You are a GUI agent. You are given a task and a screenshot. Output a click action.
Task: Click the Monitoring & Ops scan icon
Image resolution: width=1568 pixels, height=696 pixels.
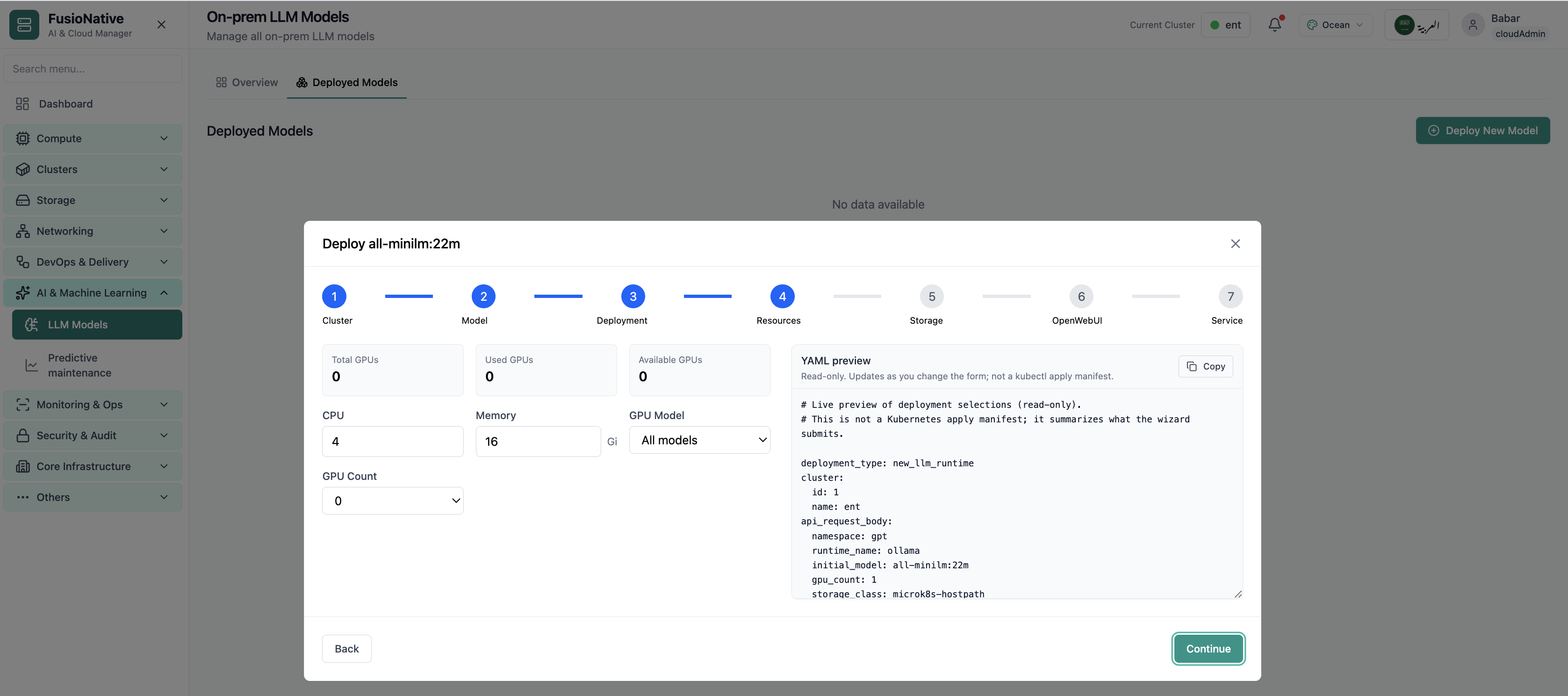(x=22, y=404)
